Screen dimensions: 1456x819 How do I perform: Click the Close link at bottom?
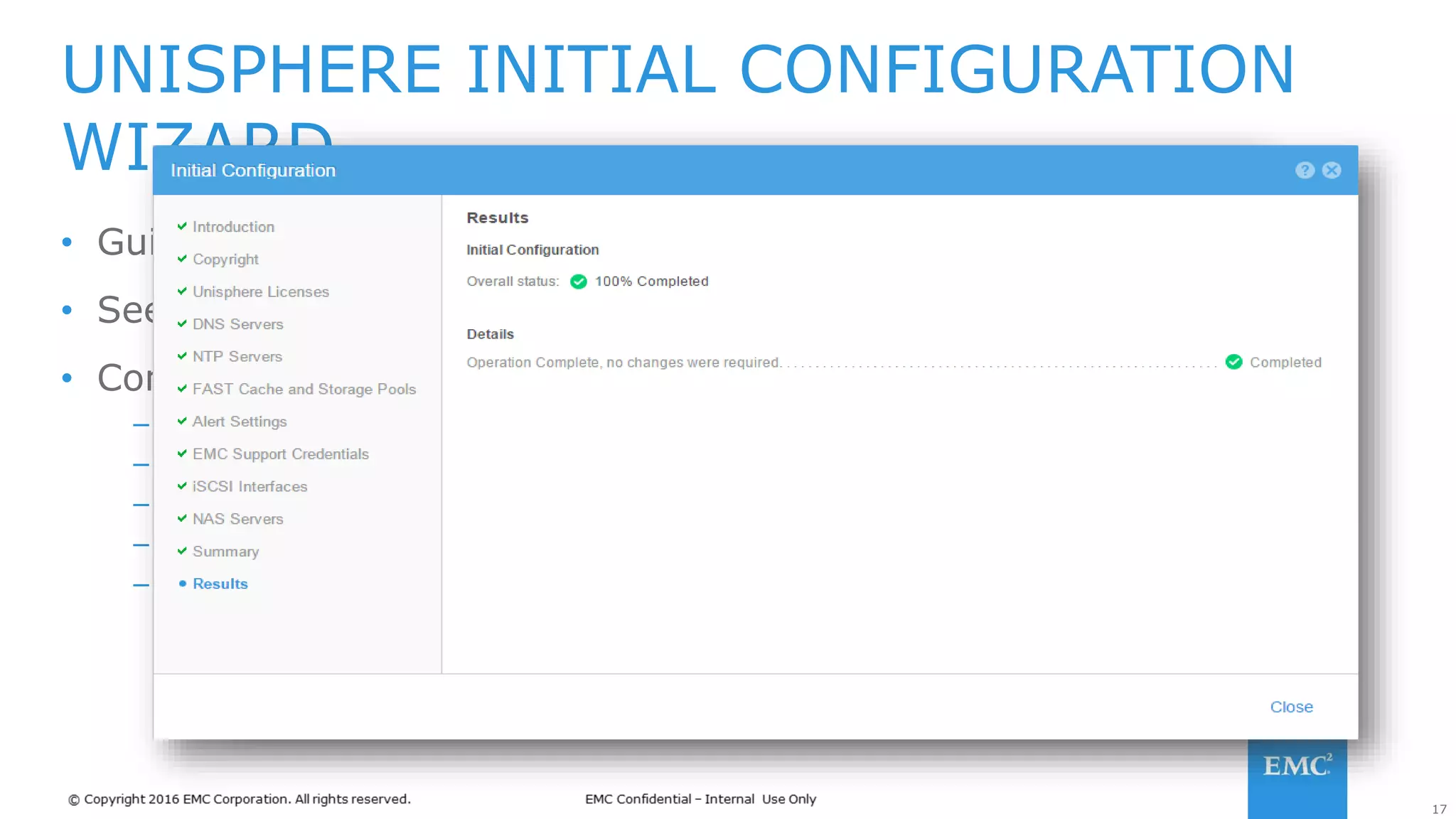pyautogui.click(x=1291, y=707)
